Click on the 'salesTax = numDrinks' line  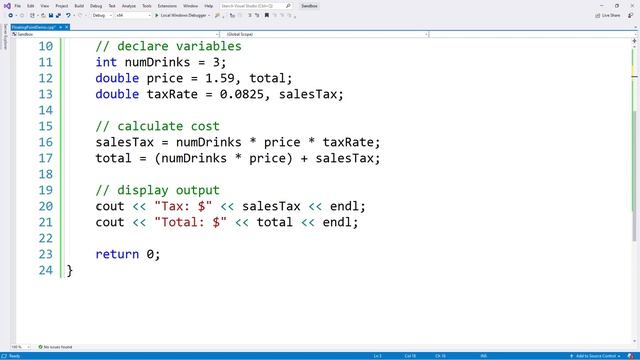click(x=238, y=142)
